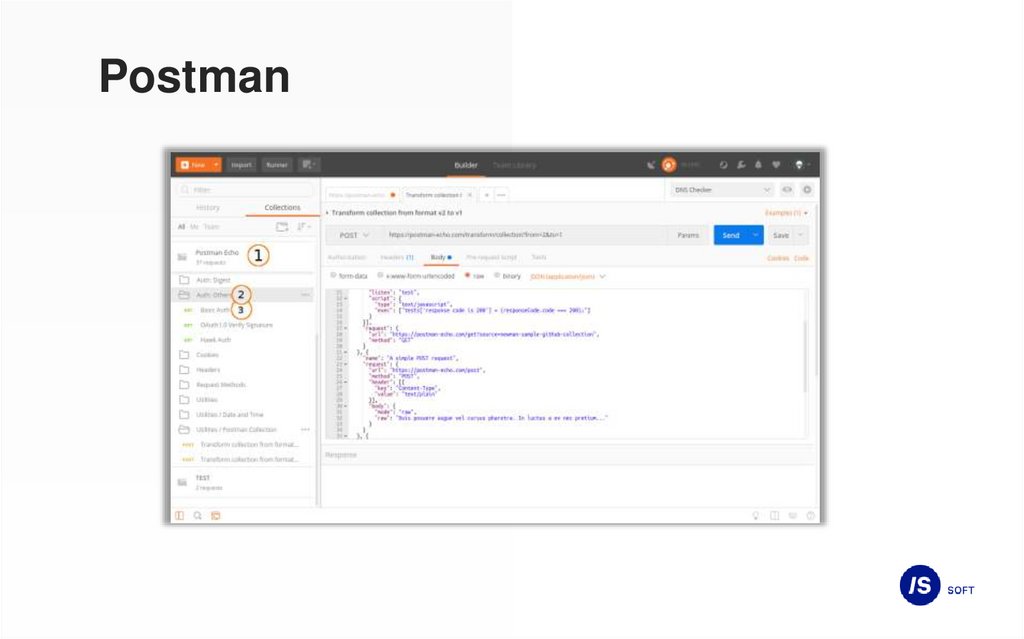Screen dimensions: 1024x639
Task: Expand the request name disclosure triangle
Action: tap(328, 213)
